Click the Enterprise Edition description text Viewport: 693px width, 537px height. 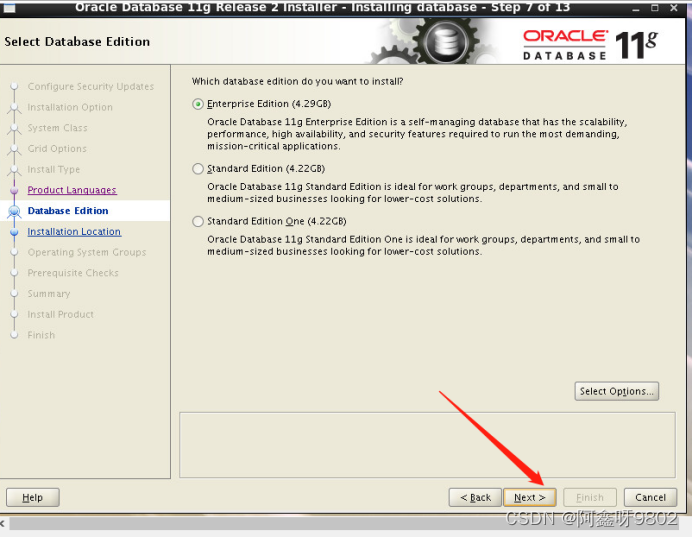coord(417,134)
